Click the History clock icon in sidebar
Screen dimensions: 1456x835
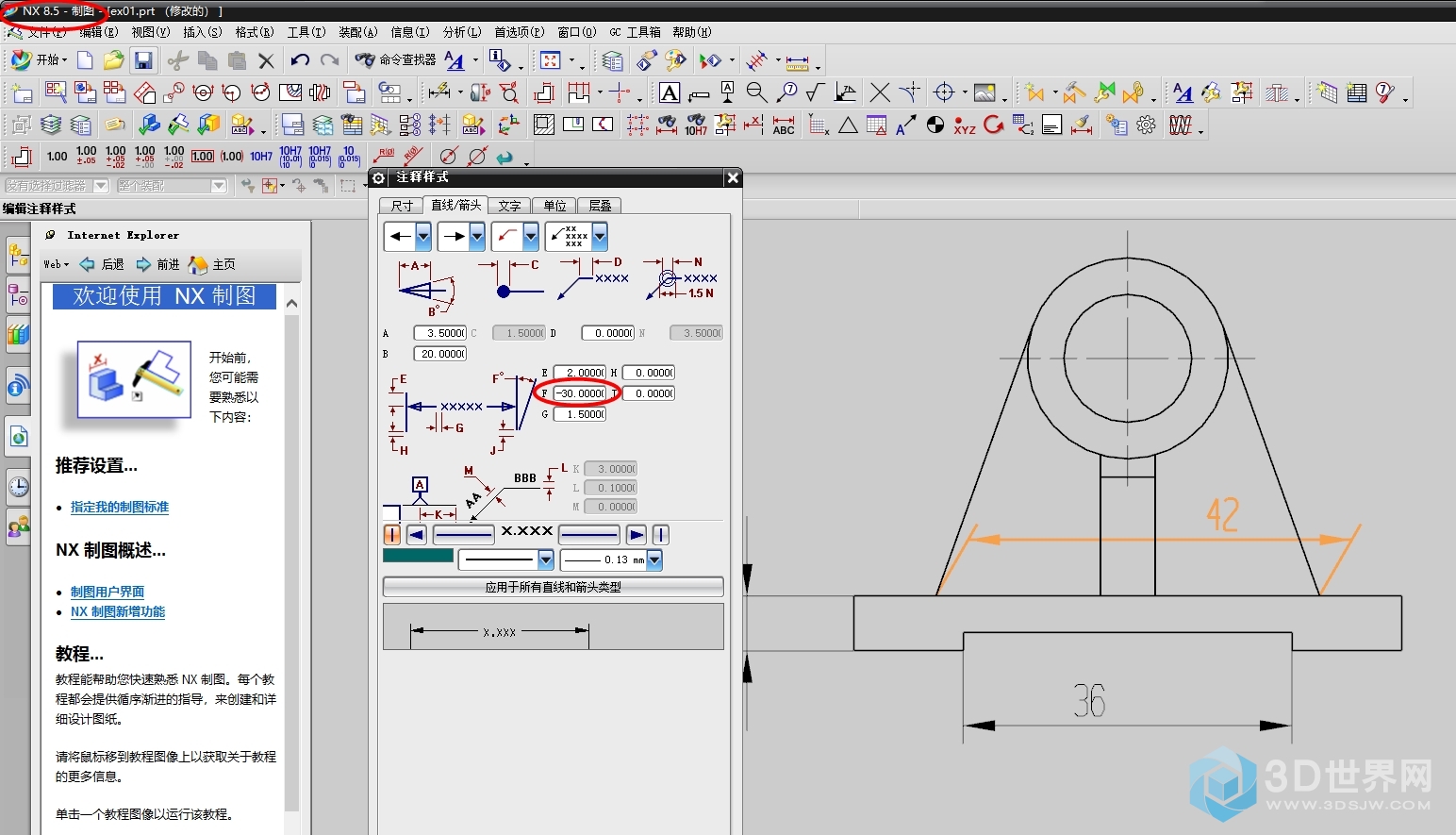pos(18,487)
